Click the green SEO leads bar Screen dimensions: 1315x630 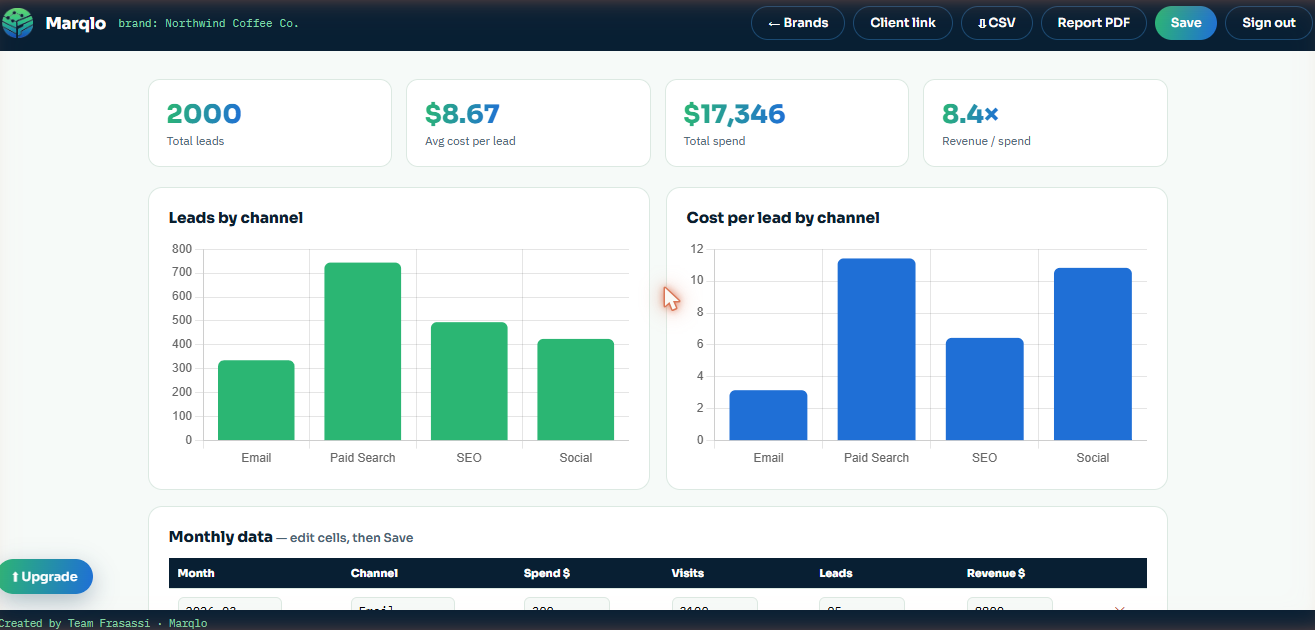469,381
